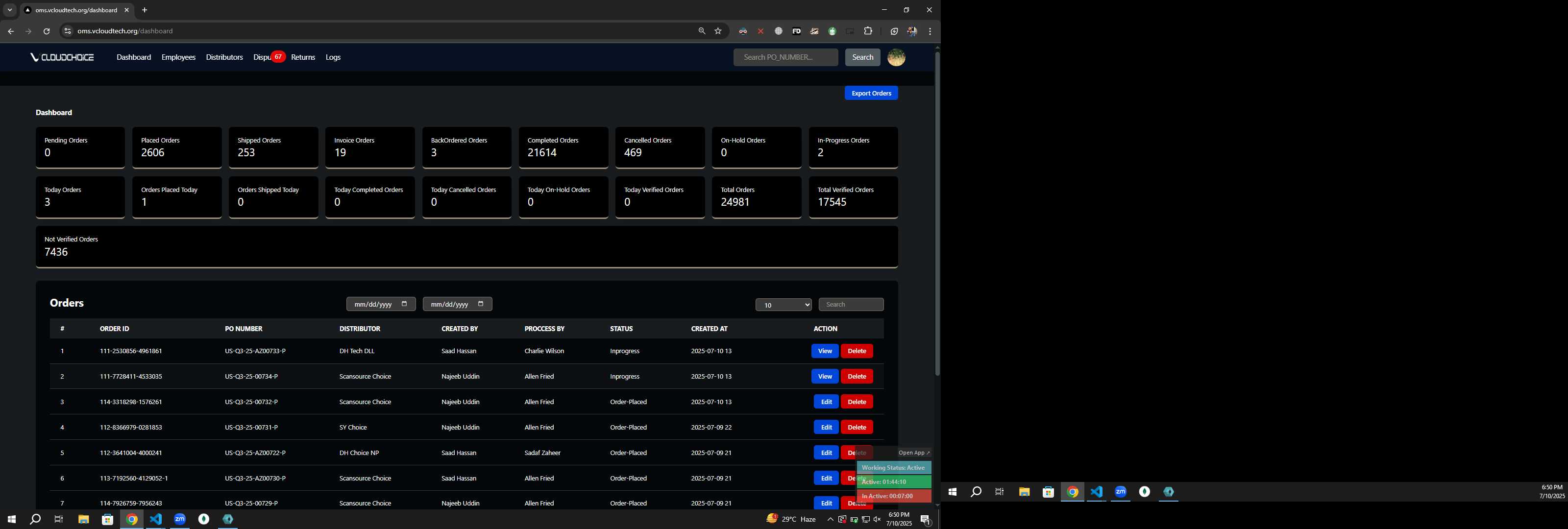This screenshot has width=1568, height=529.
Task: Open the user avatar in the navbar
Action: point(896,57)
